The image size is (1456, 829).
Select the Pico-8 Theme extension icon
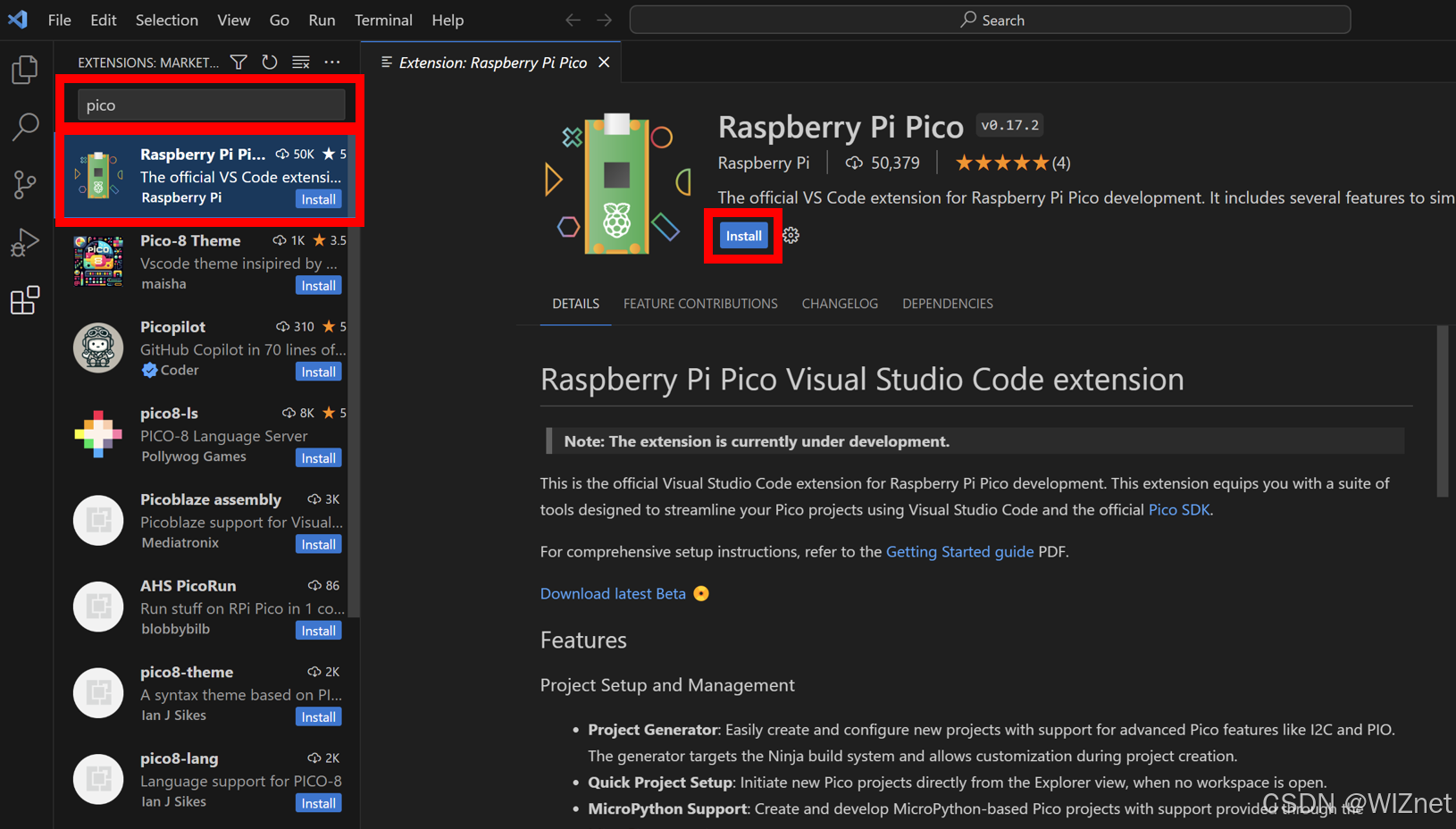[x=98, y=262]
